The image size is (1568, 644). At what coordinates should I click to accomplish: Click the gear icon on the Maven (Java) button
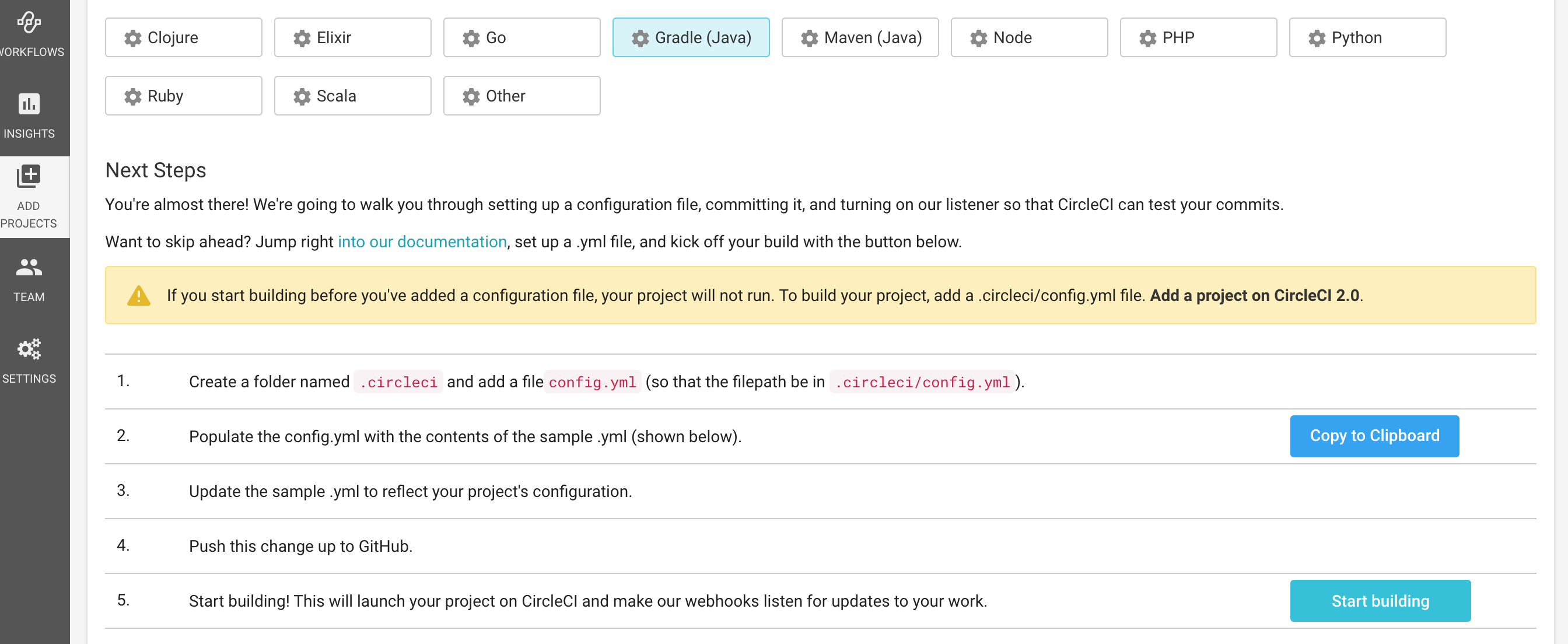[809, 38]
